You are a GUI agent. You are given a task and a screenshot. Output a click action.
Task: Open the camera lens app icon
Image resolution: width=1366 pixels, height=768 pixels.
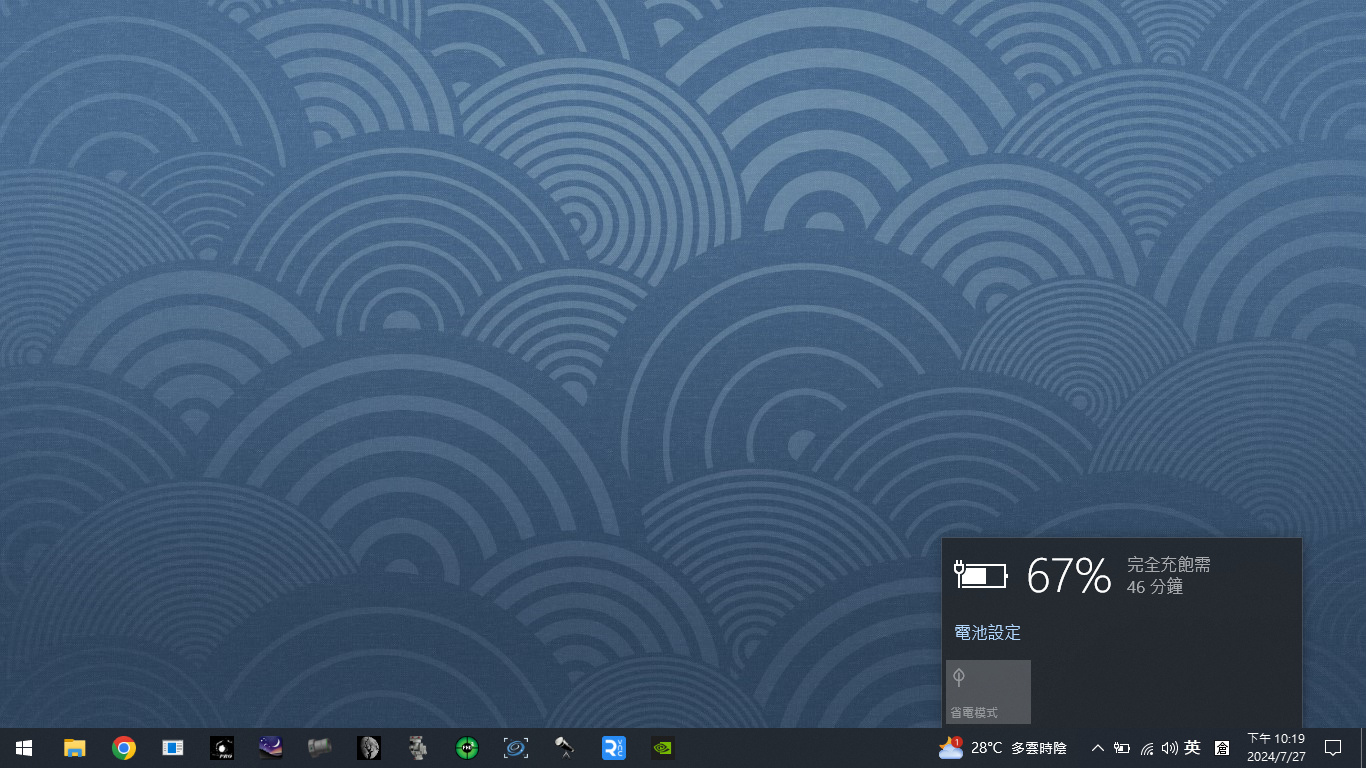tap(319, 748)
